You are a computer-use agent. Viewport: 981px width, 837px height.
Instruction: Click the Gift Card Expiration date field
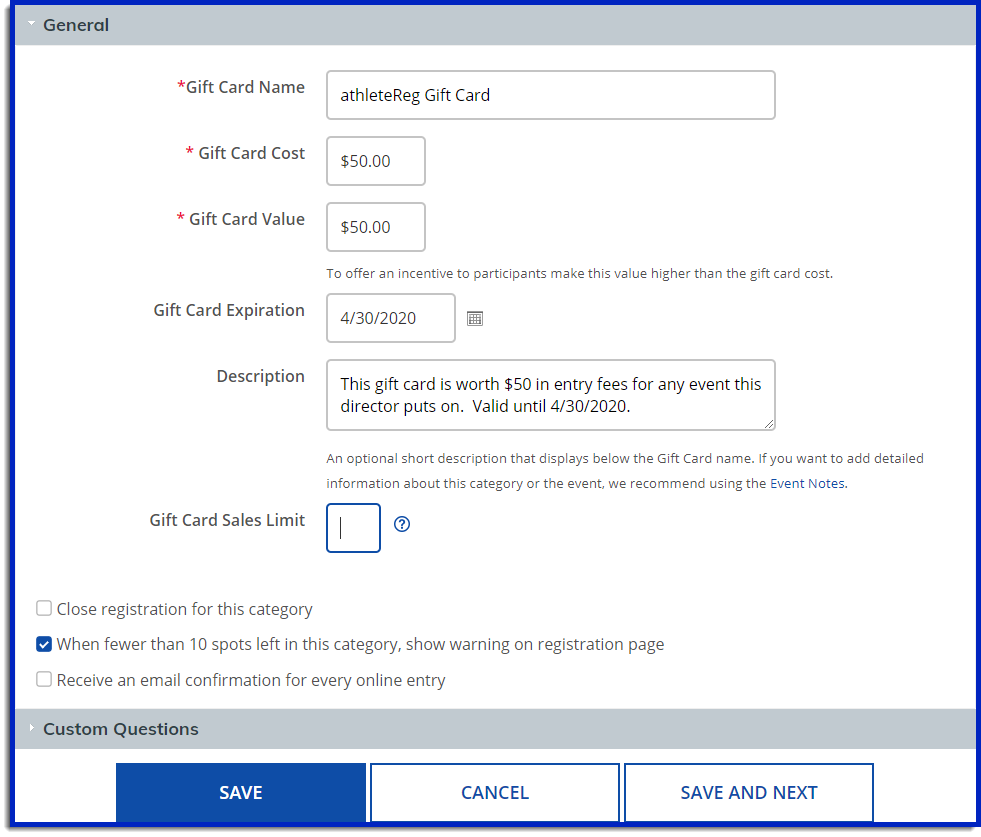pyautogui.click(x=390, y=318)
